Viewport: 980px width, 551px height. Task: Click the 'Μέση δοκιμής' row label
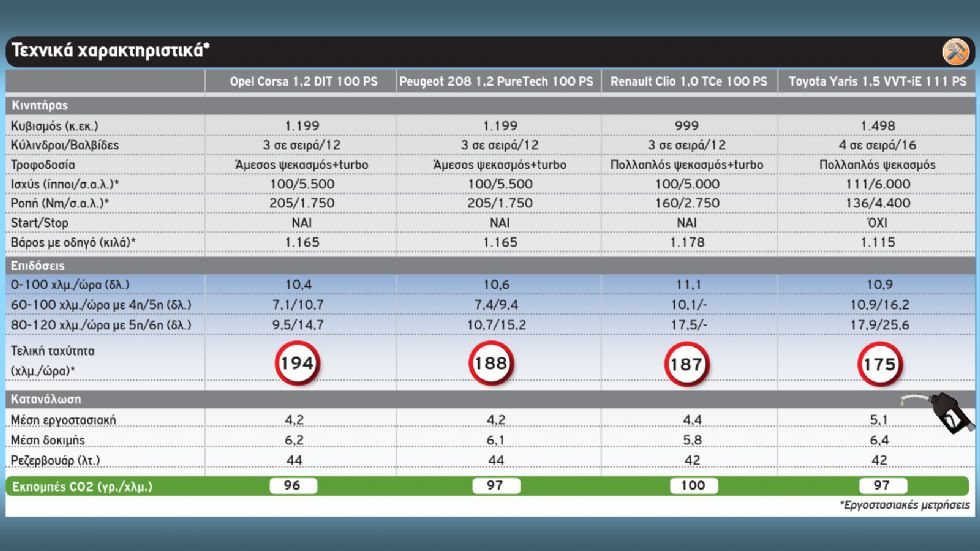click(48, 440)
